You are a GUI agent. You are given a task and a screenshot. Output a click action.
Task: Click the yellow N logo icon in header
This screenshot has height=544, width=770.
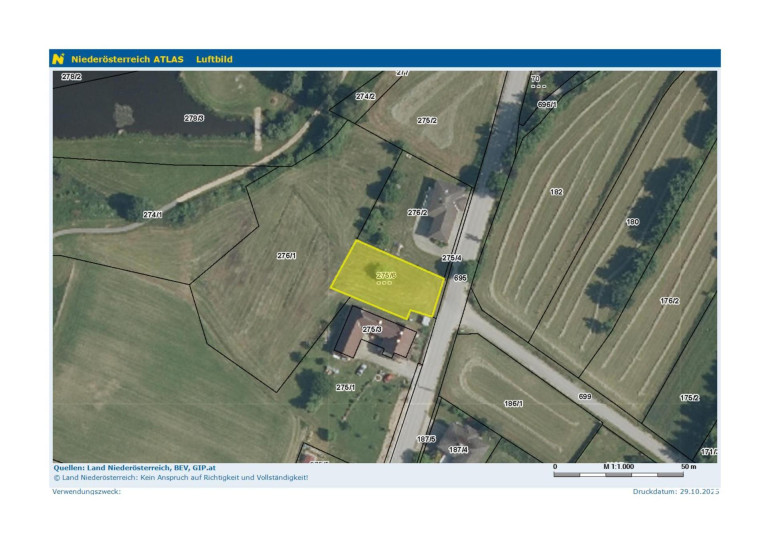59,59
